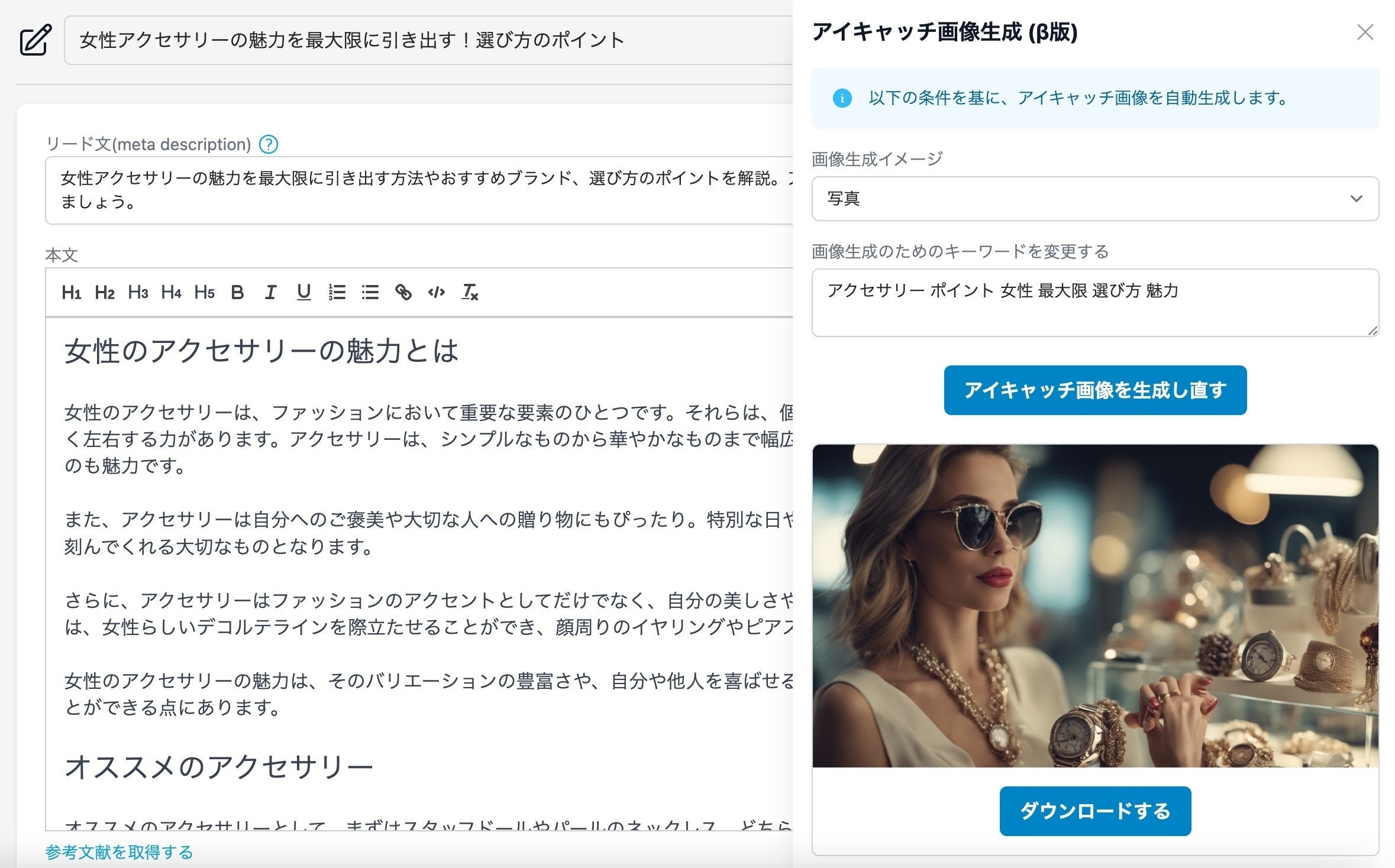The height and width of the screenshot is (868, 1395).
Task: Toggle code block formatting
Action: click(x=436, y=292)
